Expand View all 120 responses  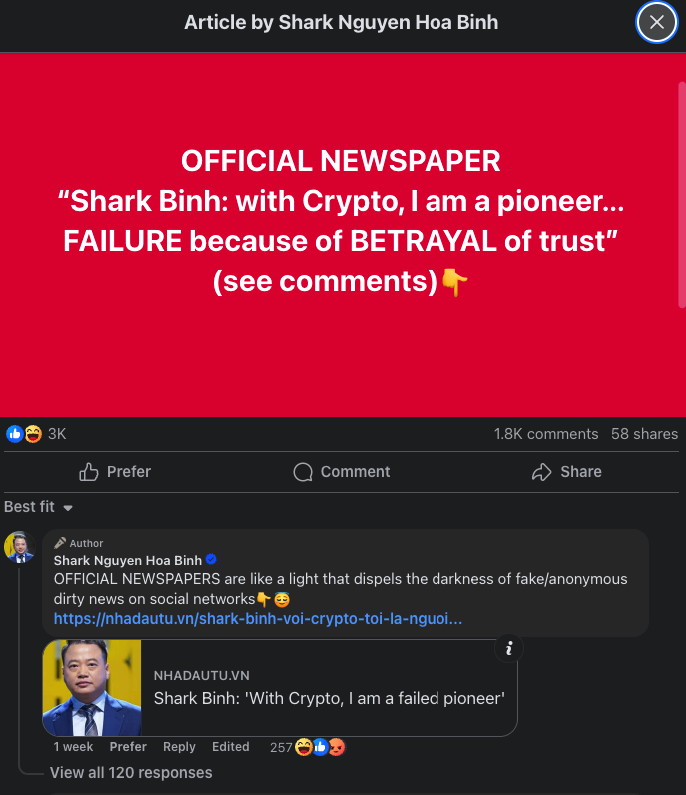(x=131, y=772)
